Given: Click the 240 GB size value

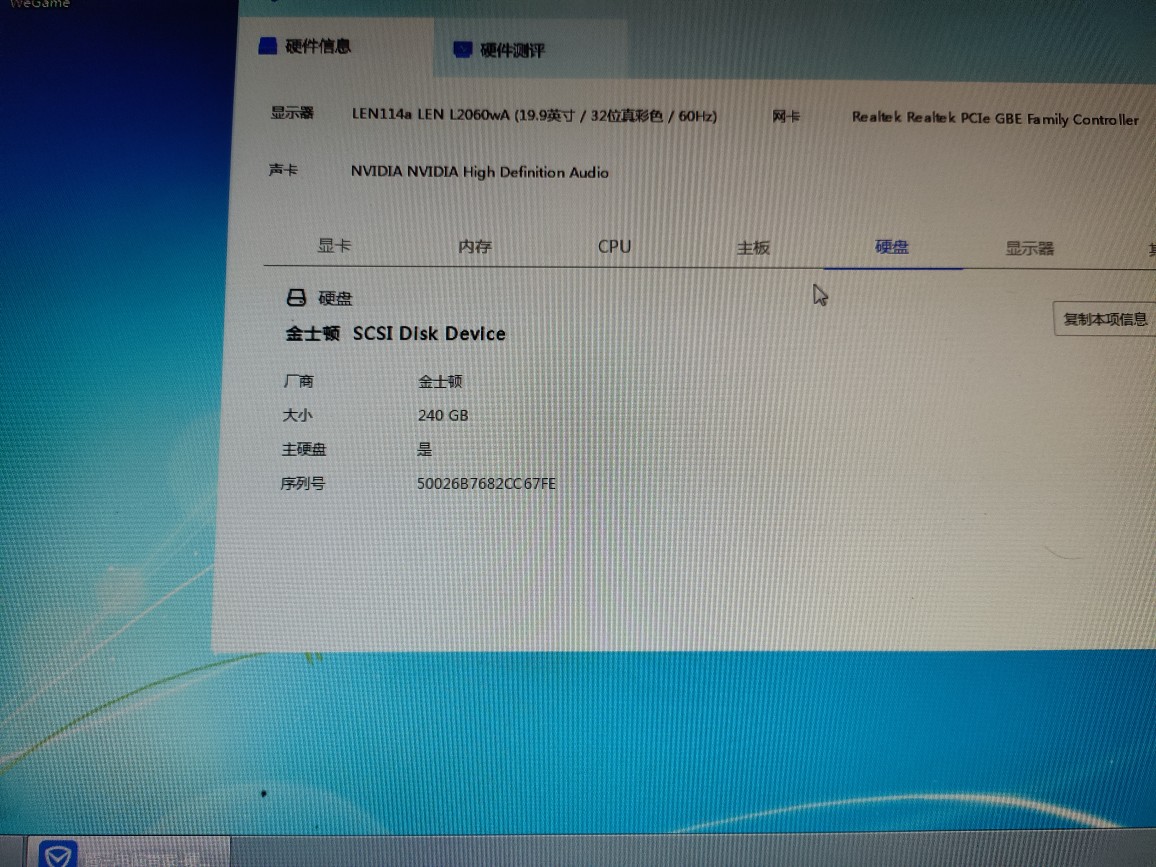Looking at the screenshot, I should pos(443,415).
